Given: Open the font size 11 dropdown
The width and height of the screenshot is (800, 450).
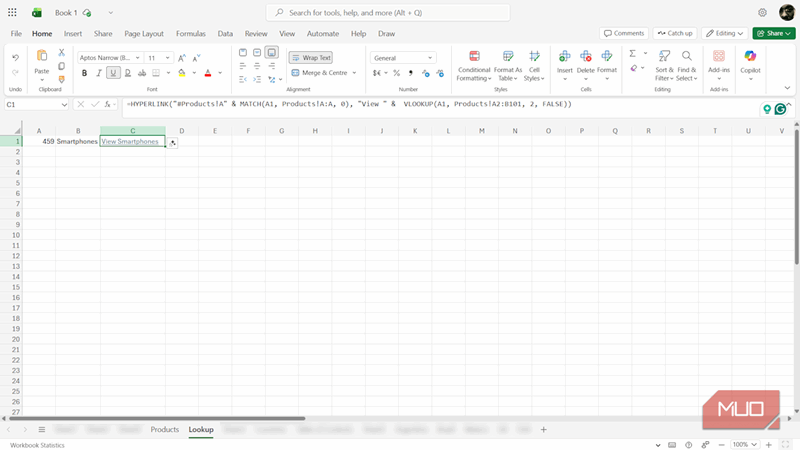Looking at the screenshot, I should tap(167, 58).
